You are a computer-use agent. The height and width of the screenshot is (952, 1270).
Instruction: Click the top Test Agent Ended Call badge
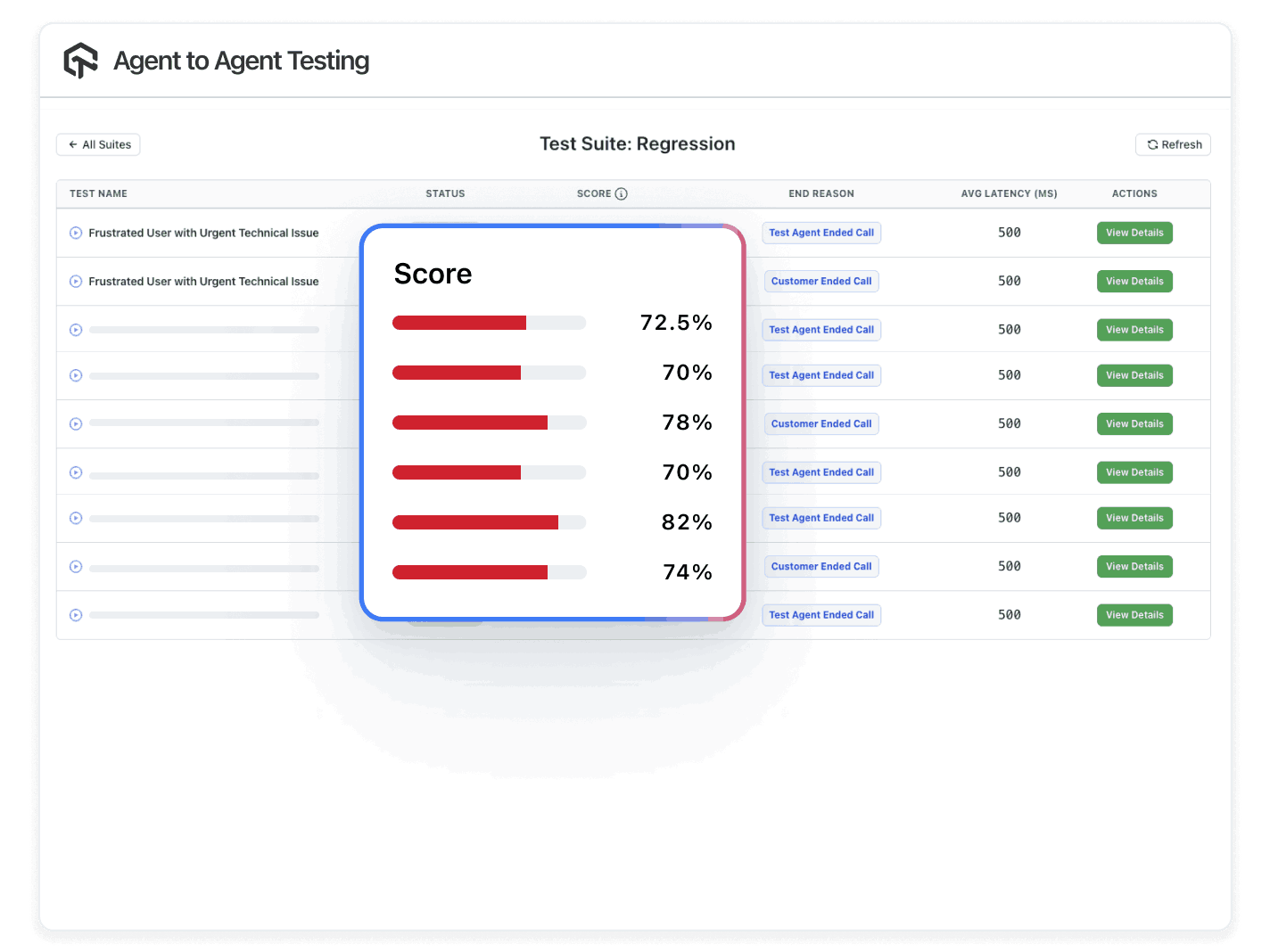[x=821, y=233]
